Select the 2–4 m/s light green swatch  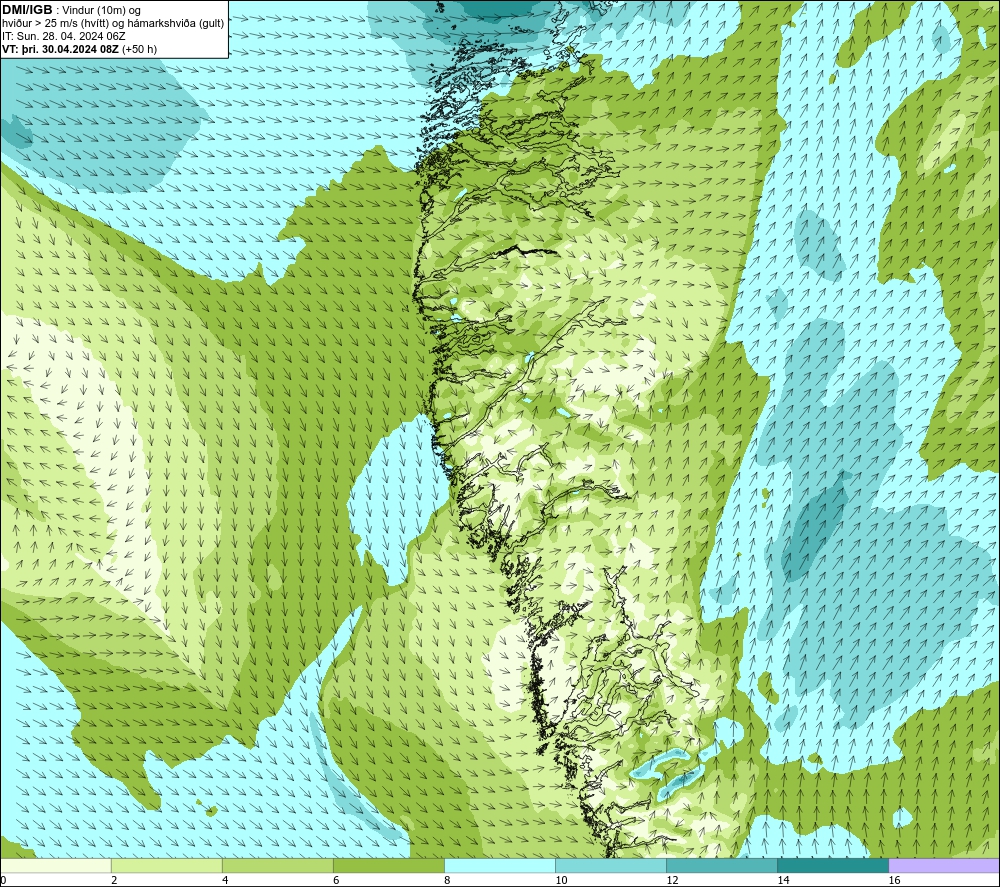pyautogui.click(x=166, y=866)
